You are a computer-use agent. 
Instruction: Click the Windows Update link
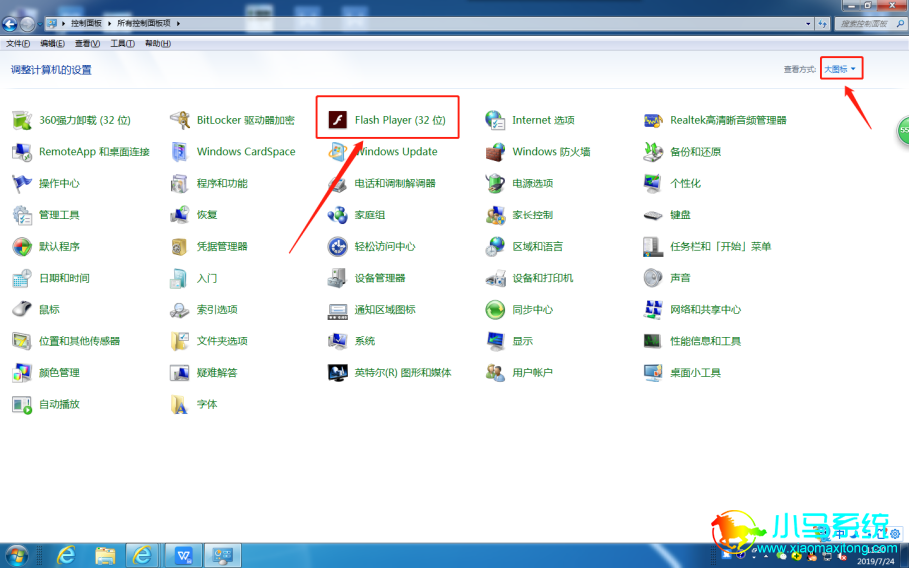tap(397, 152)
